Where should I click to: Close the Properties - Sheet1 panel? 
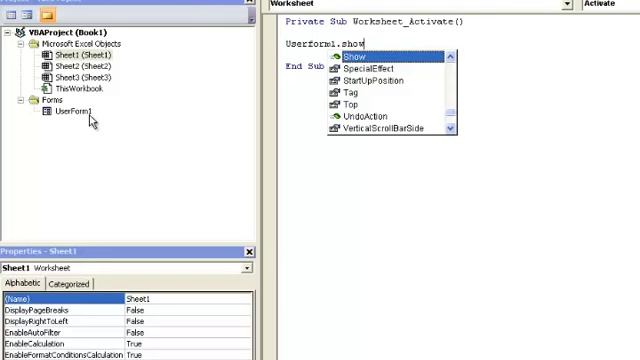249,252
